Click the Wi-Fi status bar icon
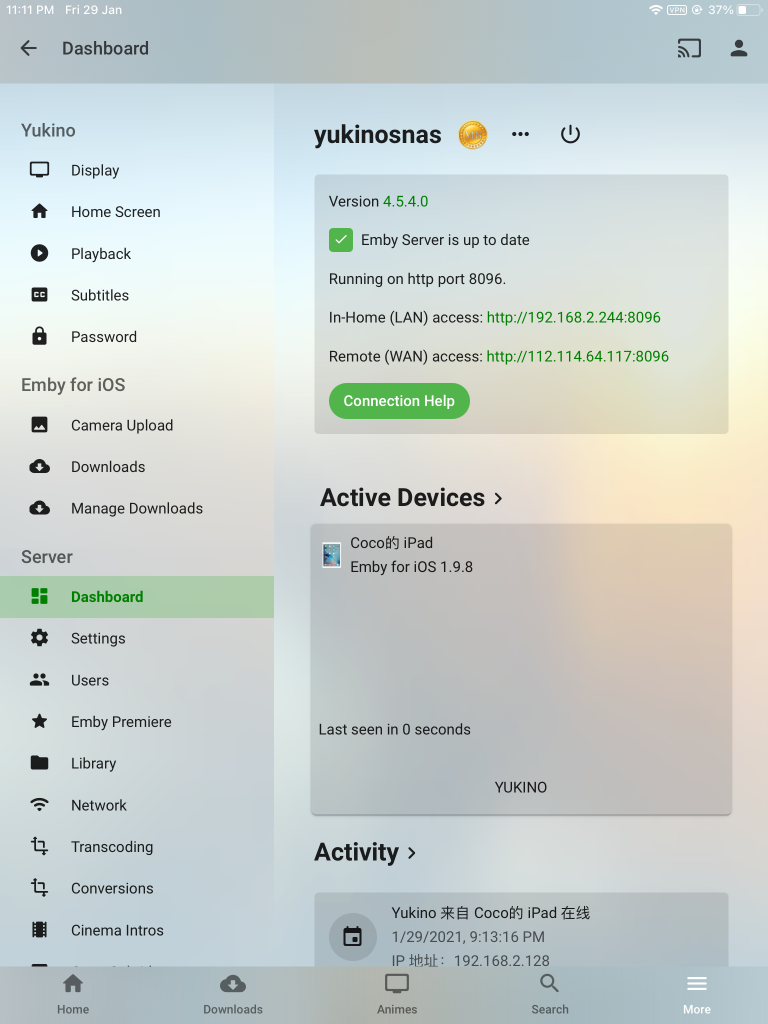 656,10
